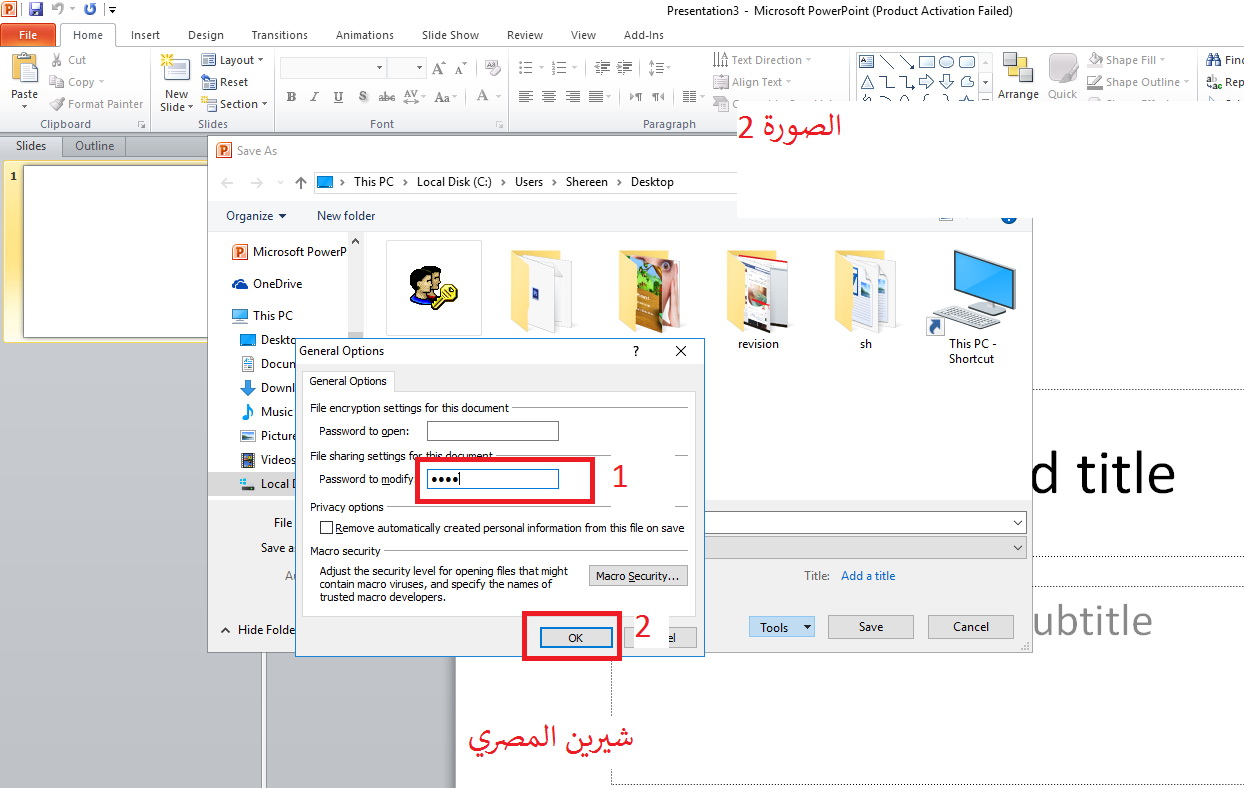Clear all text formatting
The image size is (1244, 788).
pyautogui.click(x=494, y=68)
